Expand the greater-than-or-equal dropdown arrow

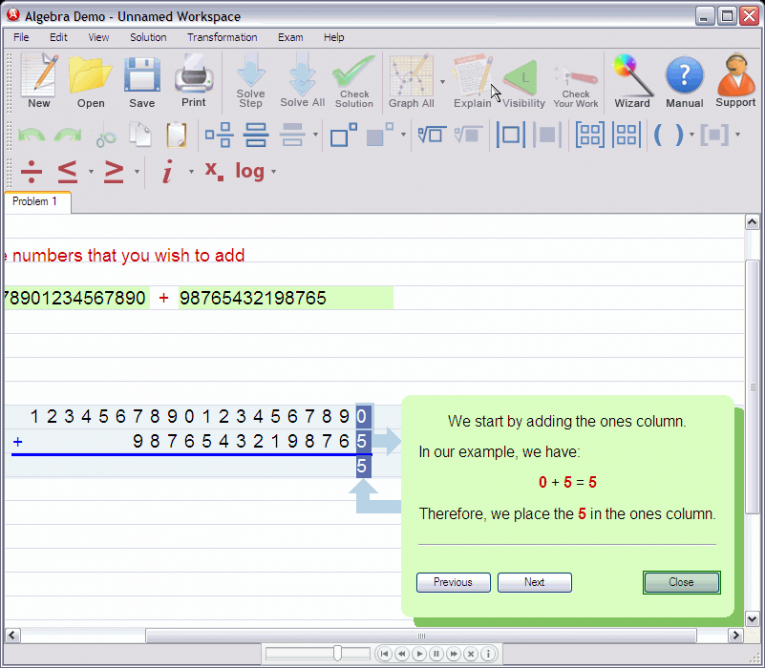click(x=137, y=172)
